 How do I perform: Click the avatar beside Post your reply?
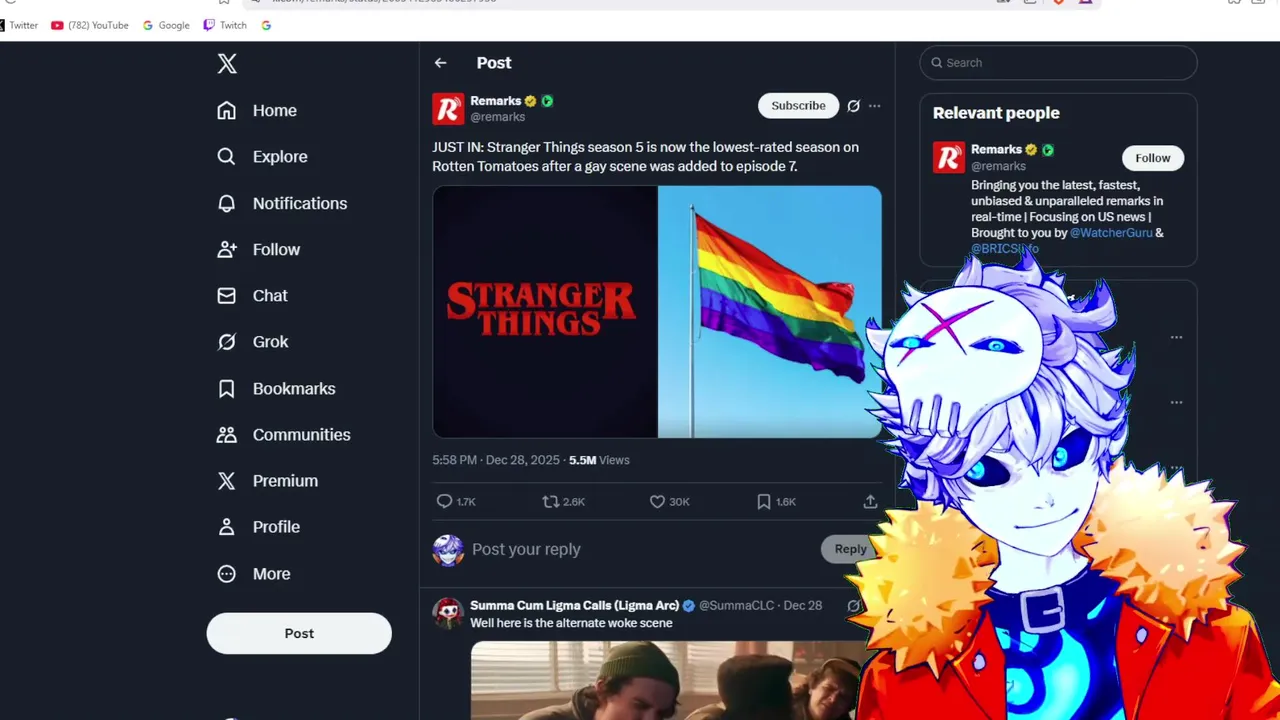(x=448, y=550)
